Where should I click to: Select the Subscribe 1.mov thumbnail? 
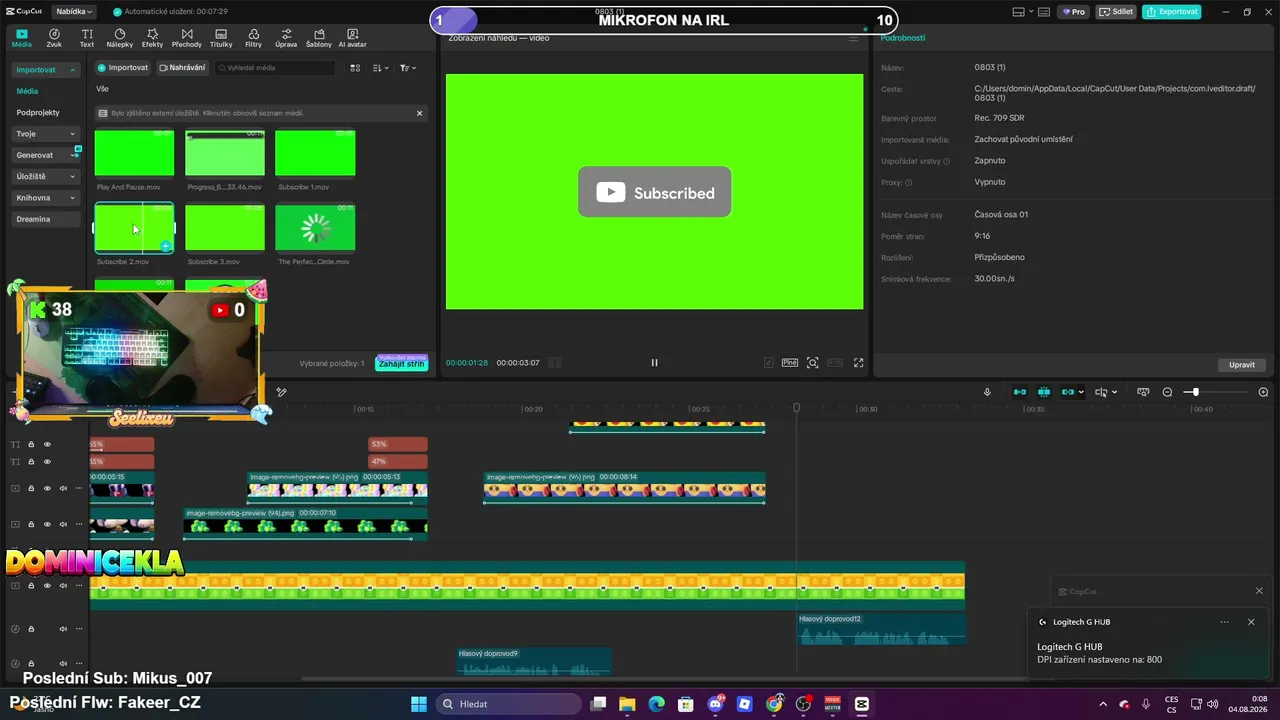tap(315, 153)
